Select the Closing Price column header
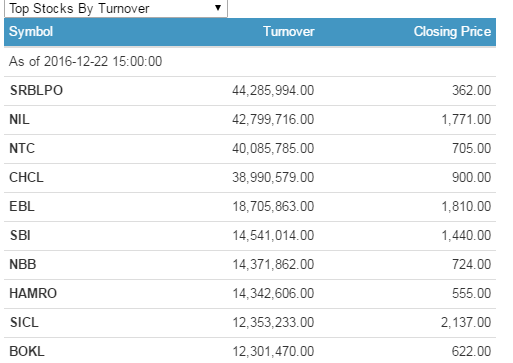Screen dimensions: 513x363 click(x=452, y=32)
